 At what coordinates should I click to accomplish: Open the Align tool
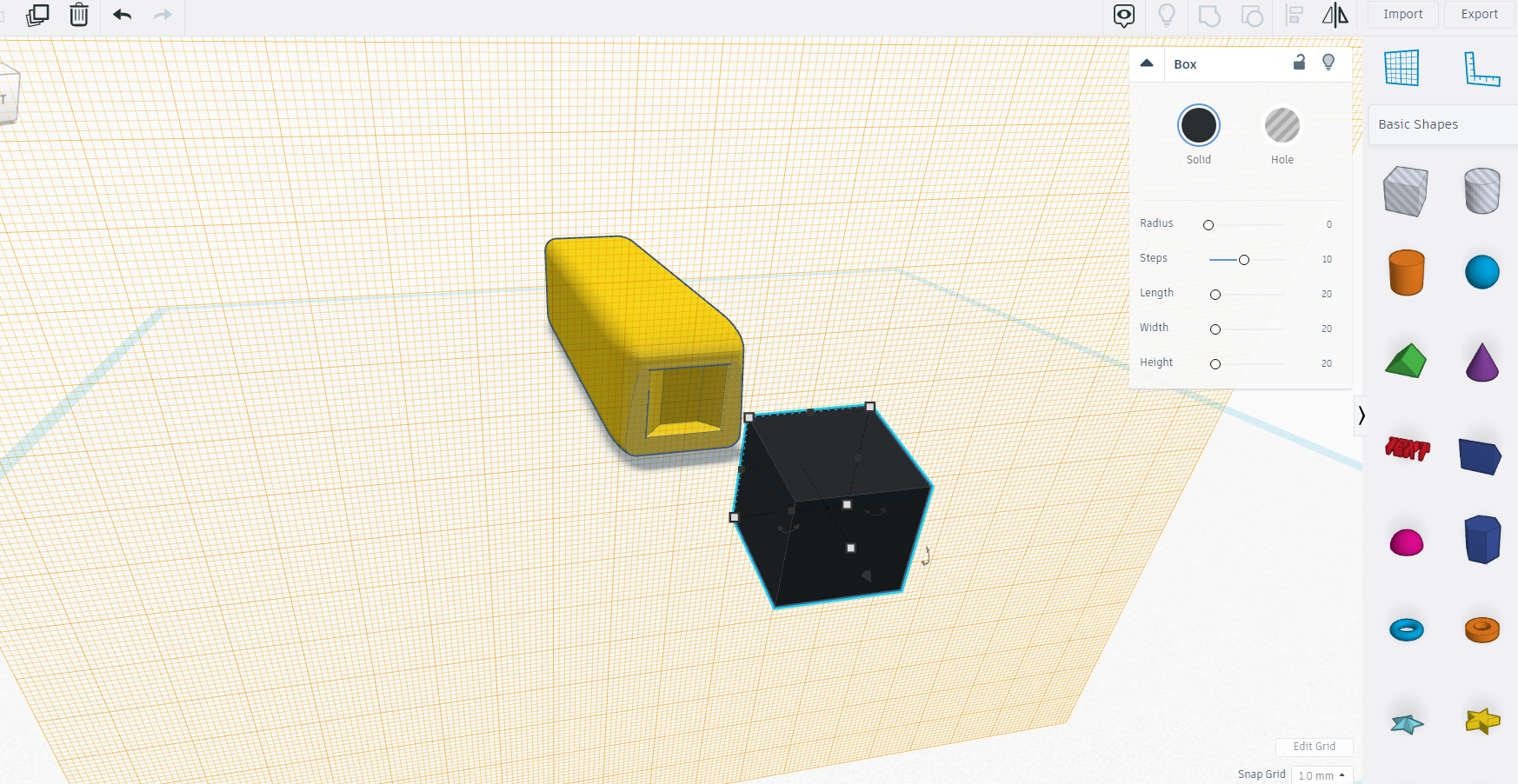click(1295, 15)
